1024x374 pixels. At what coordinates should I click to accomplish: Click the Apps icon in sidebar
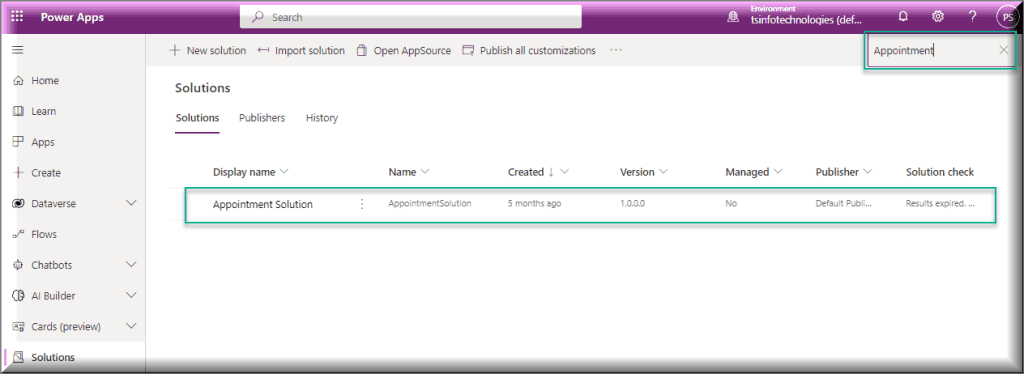(18, 142)
